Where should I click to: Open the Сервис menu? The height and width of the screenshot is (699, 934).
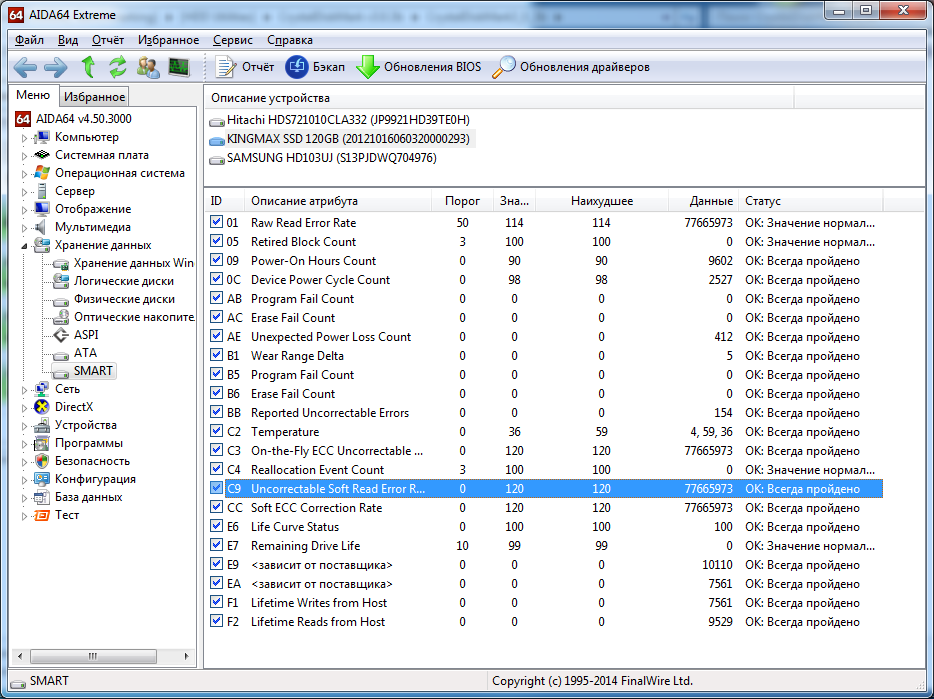(x=233, y=40)
